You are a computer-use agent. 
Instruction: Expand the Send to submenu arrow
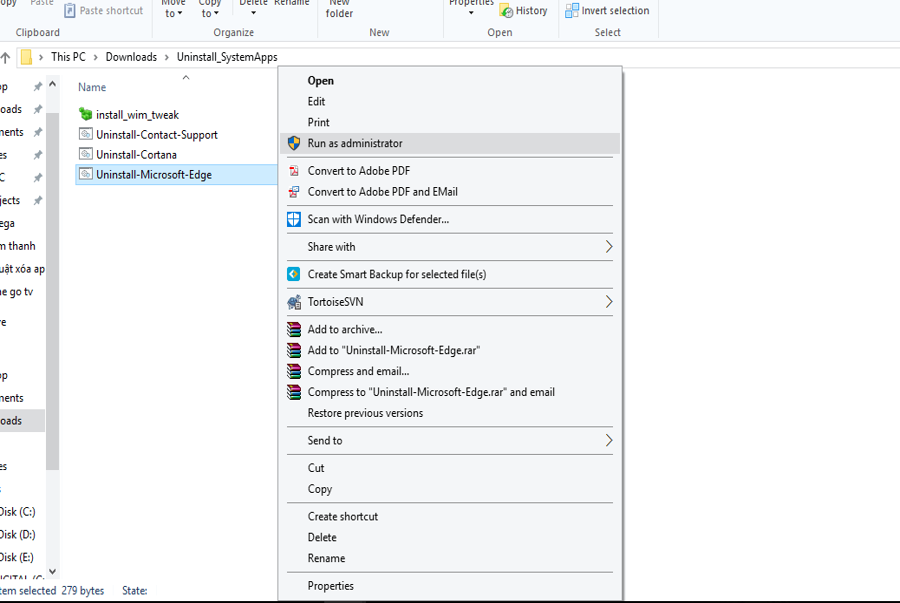click(x=609, y=441)
